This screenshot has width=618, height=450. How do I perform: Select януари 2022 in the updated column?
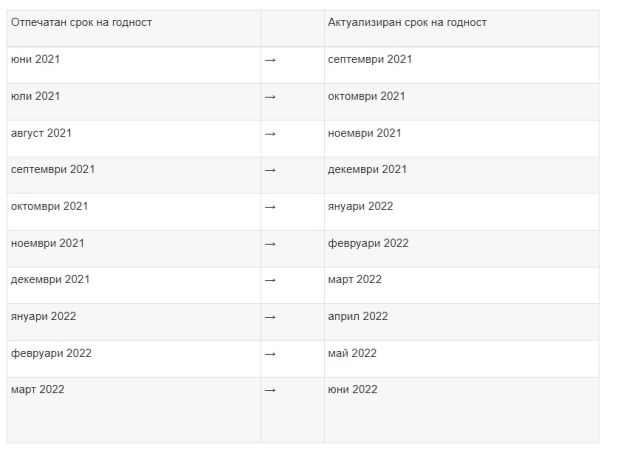(361, 207)
